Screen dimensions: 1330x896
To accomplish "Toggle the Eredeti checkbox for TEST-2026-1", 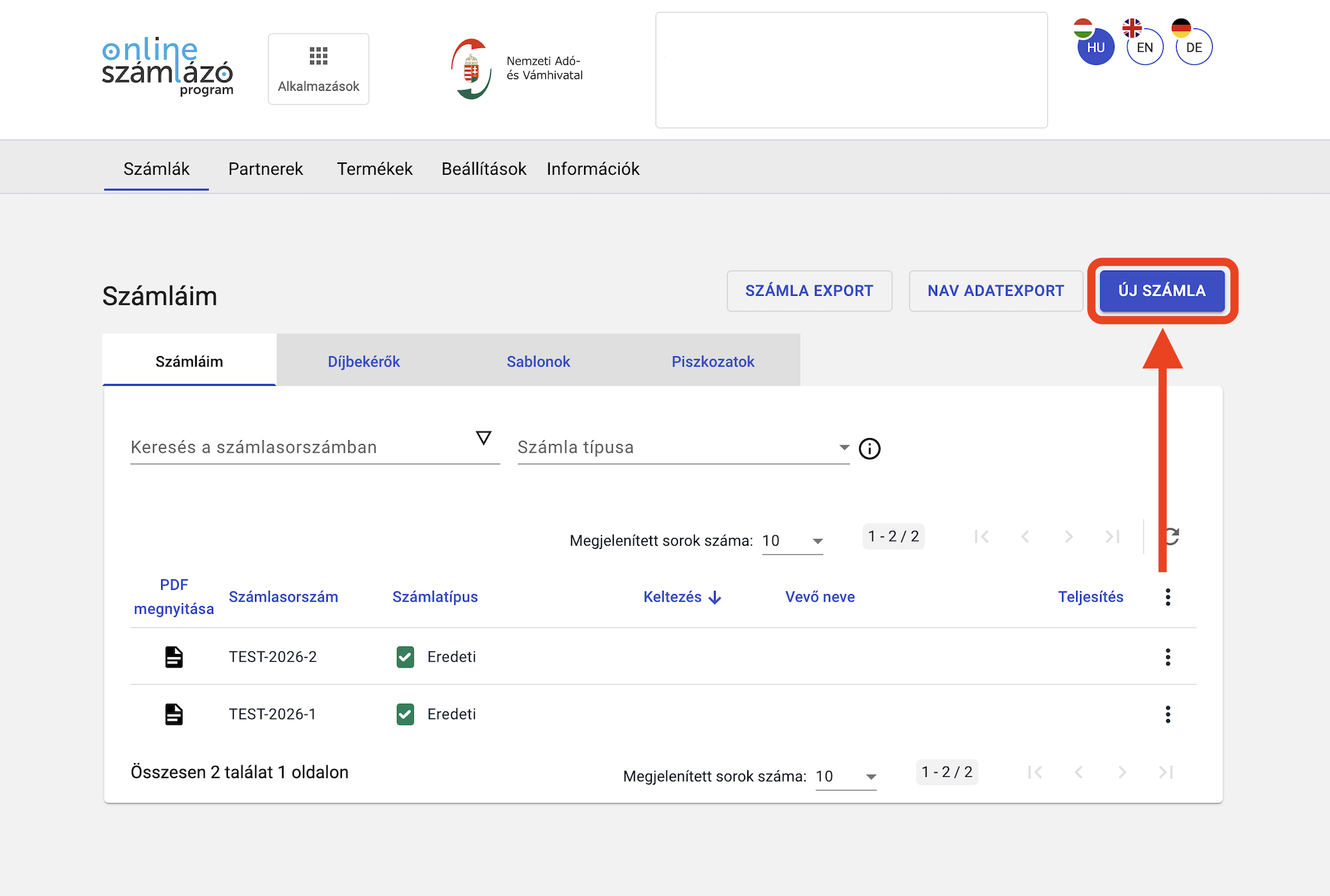I will point(405,714).
